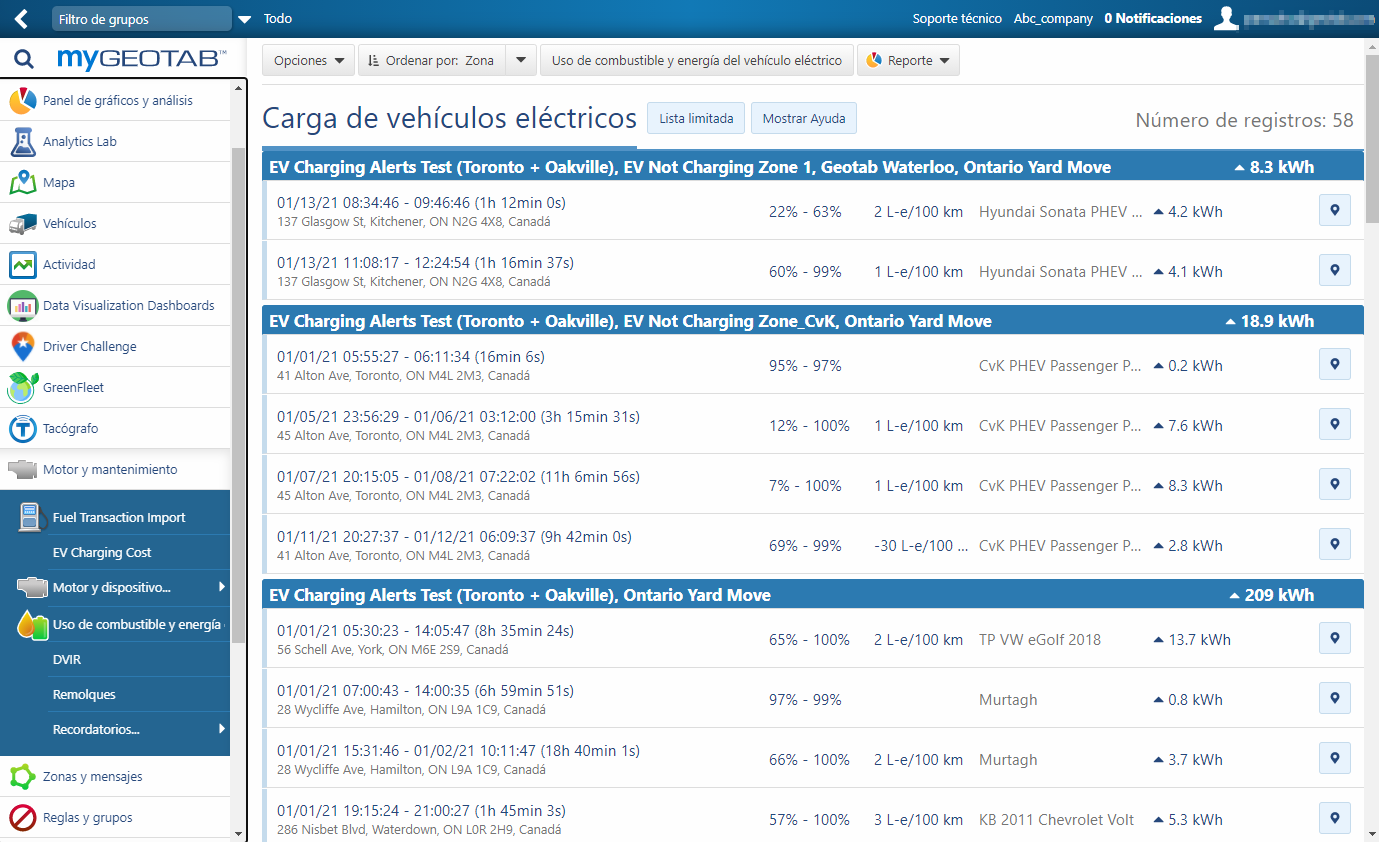1379x842 pixels.
Task: Click the Driver Challenge star icon
Action: pyautogui.click(x=23, y=347)
